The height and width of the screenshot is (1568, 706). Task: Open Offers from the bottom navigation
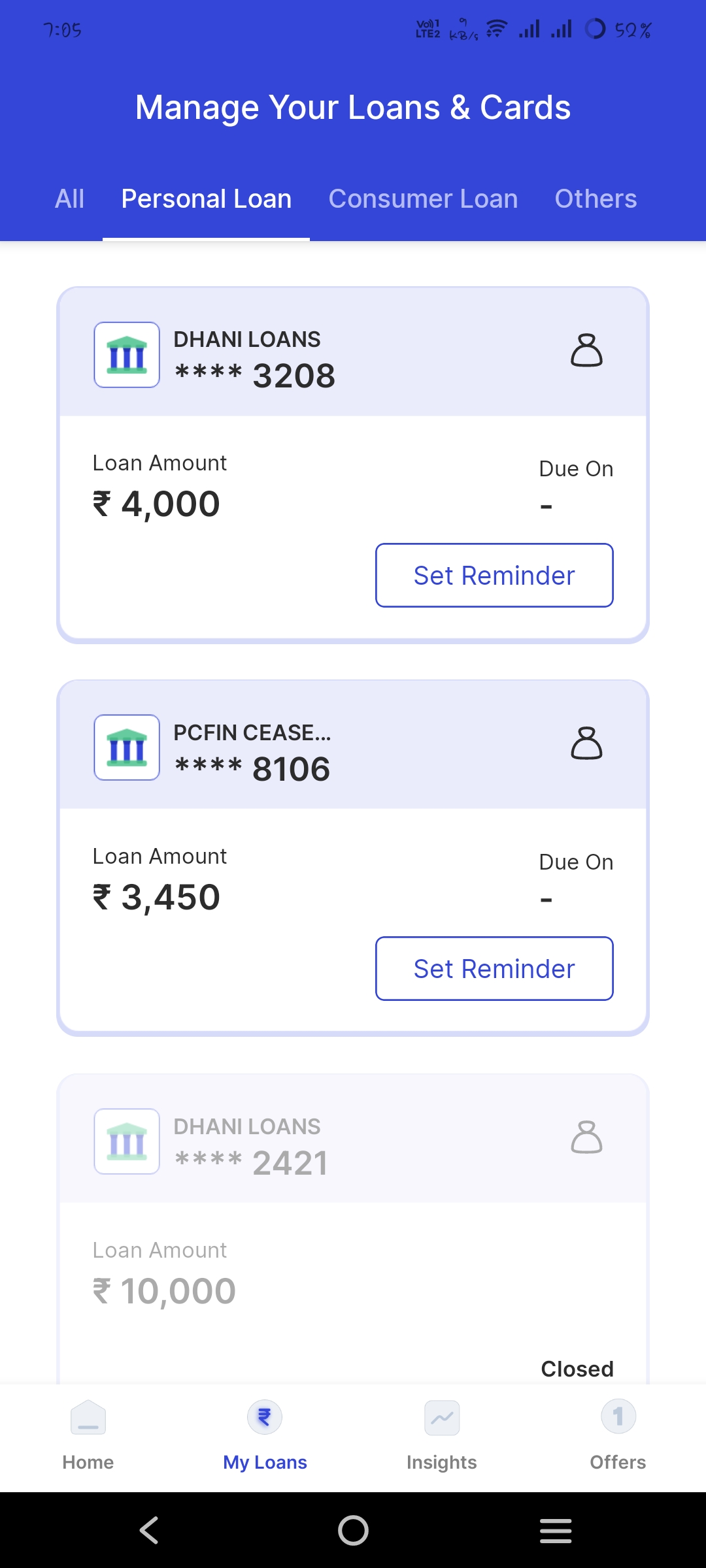pyautogui.click(x=618, y=1435)
